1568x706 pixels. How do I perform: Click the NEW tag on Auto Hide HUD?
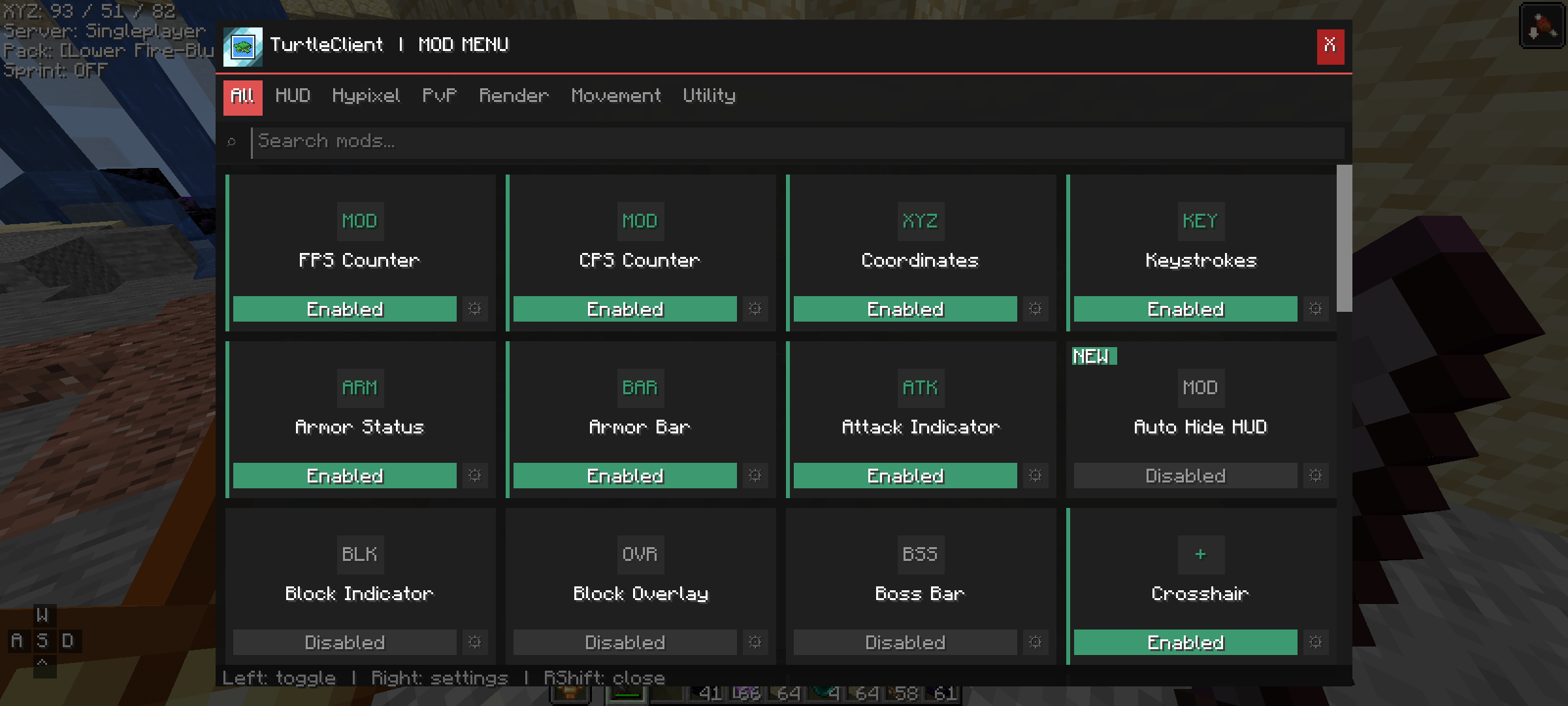[1094, 356]
